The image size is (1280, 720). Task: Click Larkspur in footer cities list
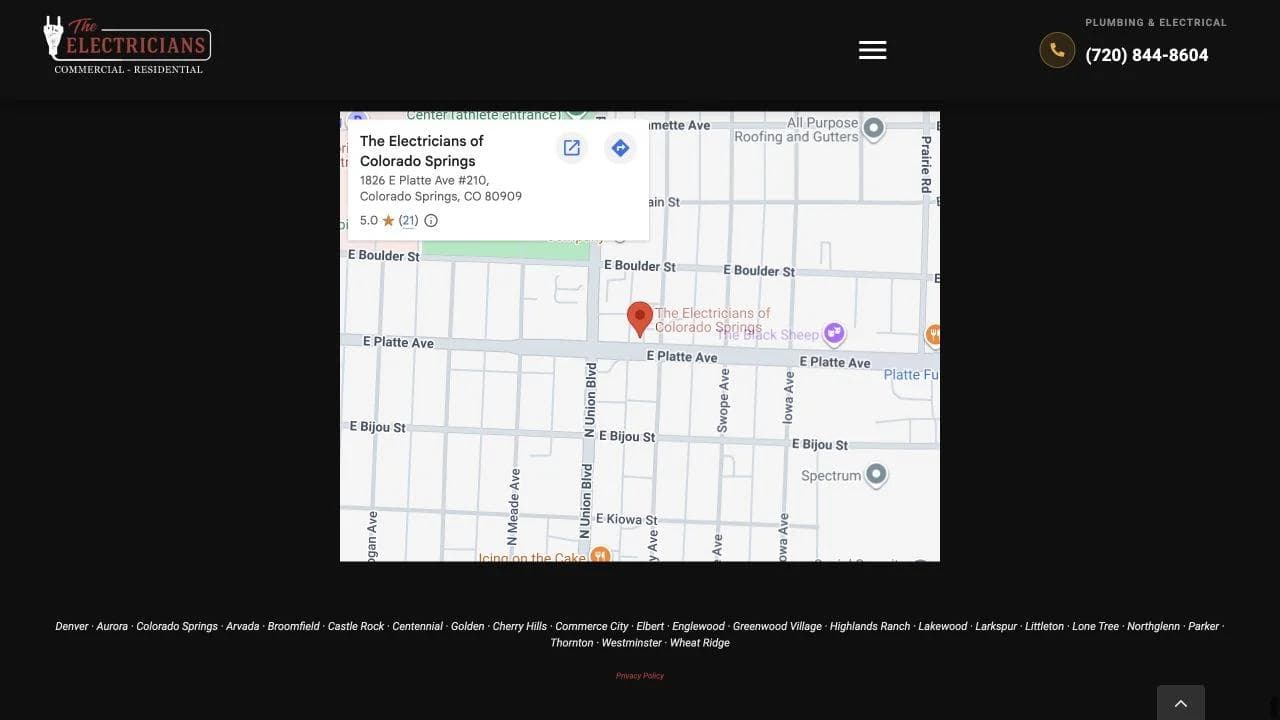(996, 626)
